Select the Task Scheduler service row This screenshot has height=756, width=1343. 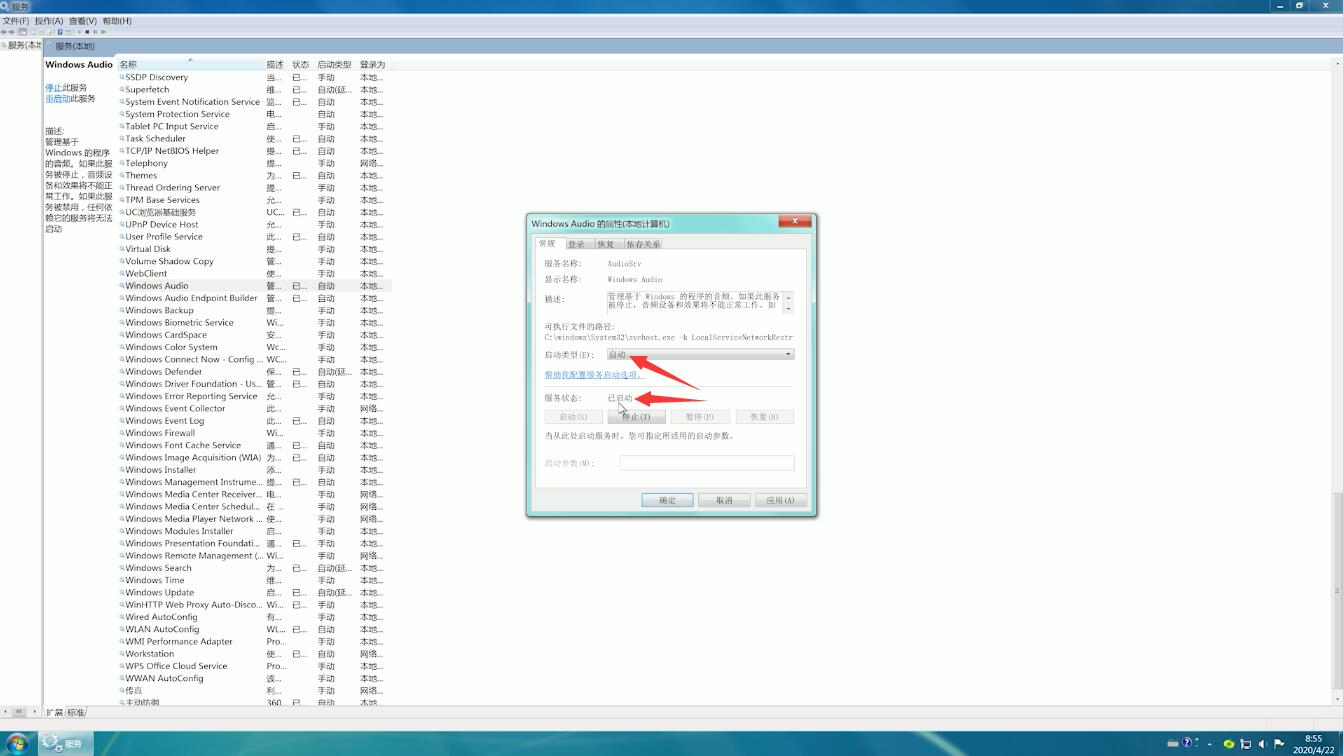(254, 139)
